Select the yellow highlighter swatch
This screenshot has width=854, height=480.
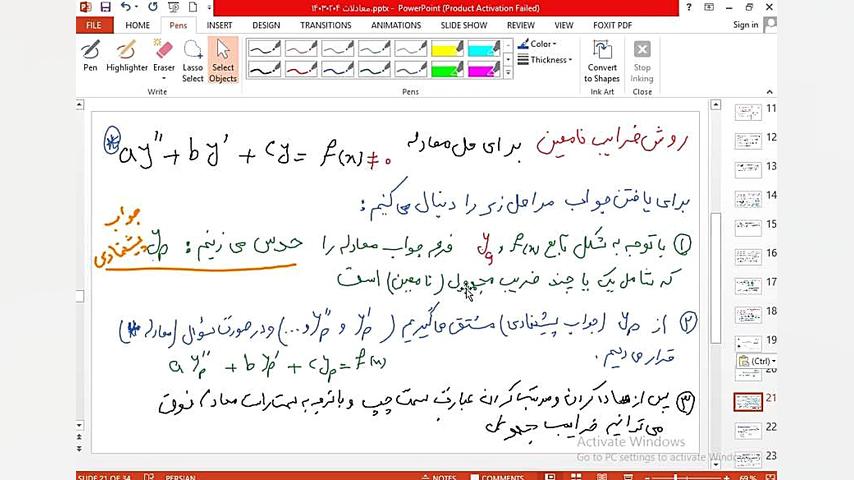coord(447,48)
